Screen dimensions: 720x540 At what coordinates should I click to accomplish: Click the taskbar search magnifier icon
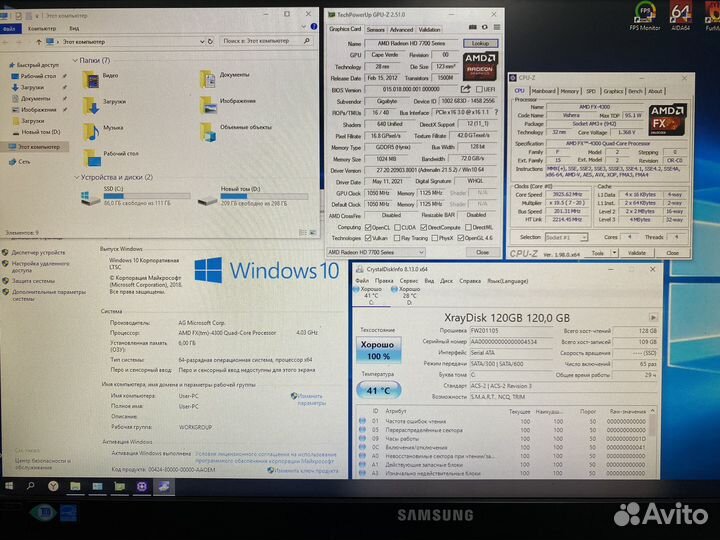pyautogui.click(x=31, y=485)
